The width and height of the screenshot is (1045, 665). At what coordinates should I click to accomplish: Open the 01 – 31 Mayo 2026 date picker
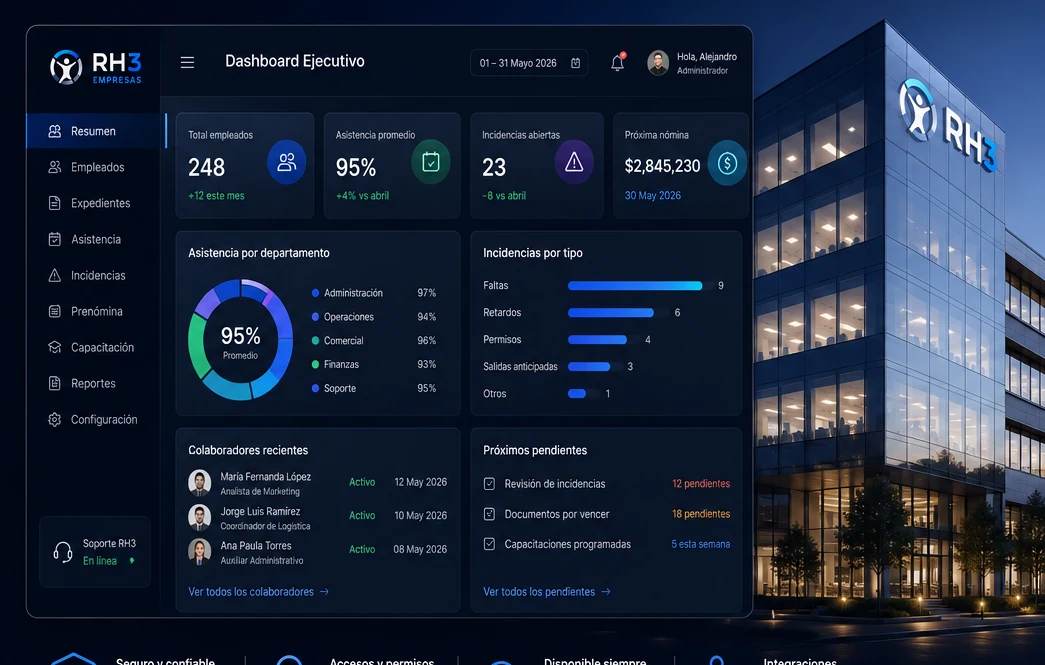click(x=529, y=63)
